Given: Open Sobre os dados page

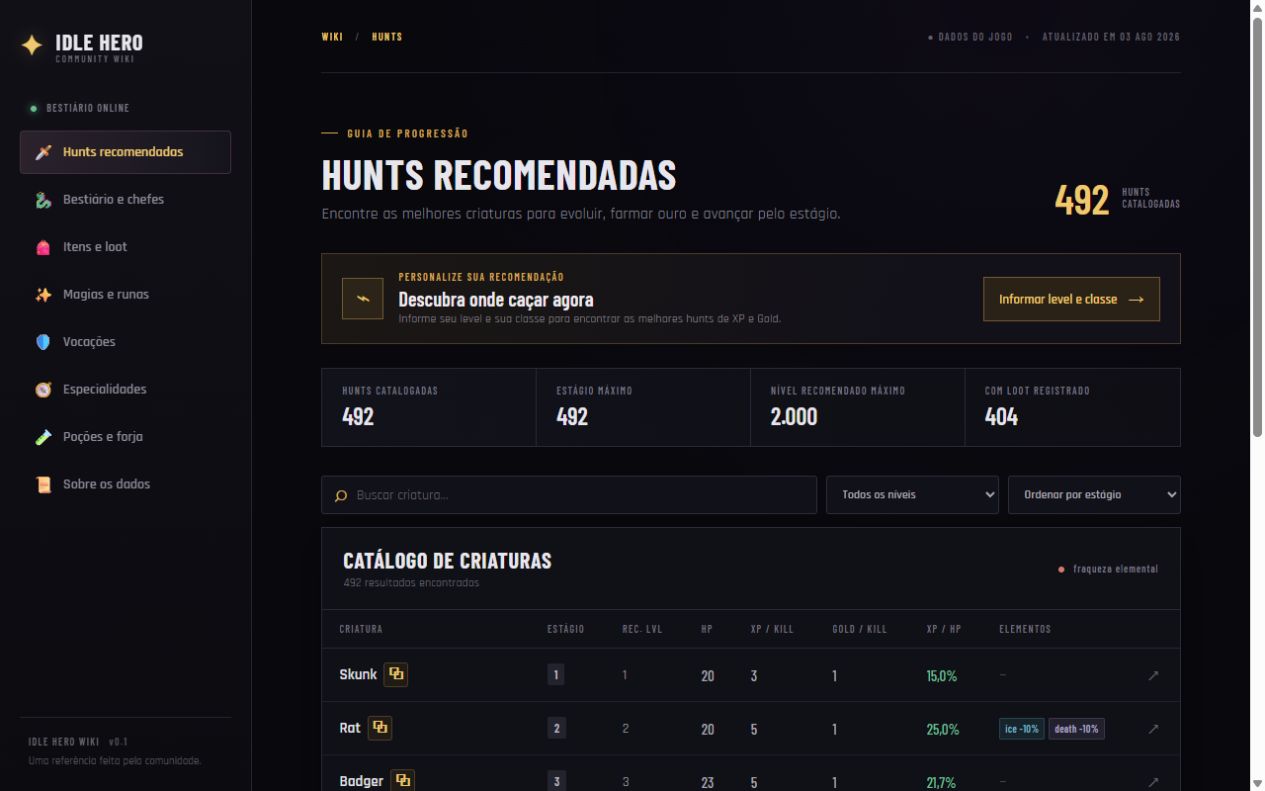Looking at the screenshot, I should click(x=125, y=485).
